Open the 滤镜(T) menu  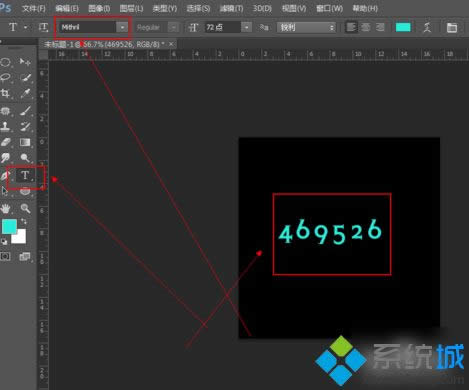click(x=231, y=8)
